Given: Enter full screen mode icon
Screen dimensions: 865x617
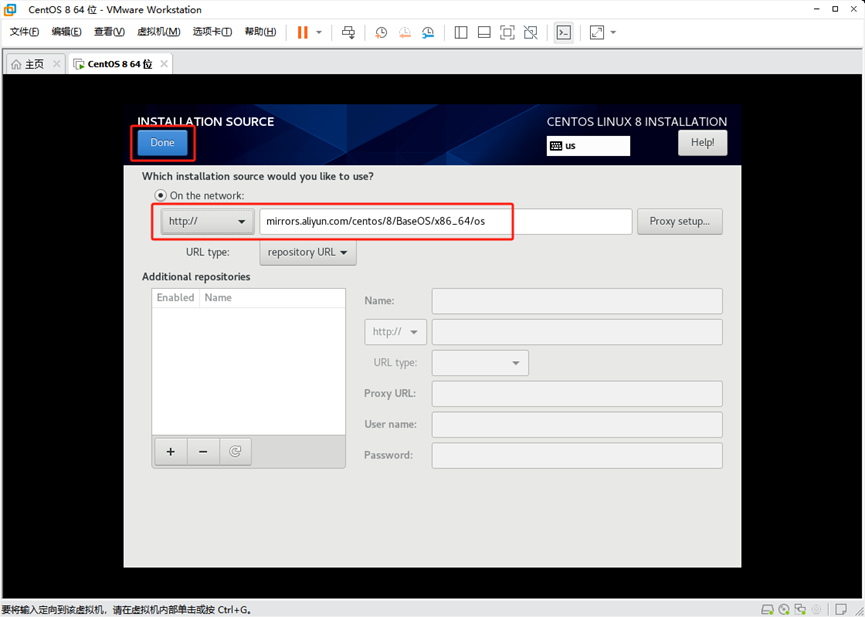Looking at the screenshot, I should 507,33.
